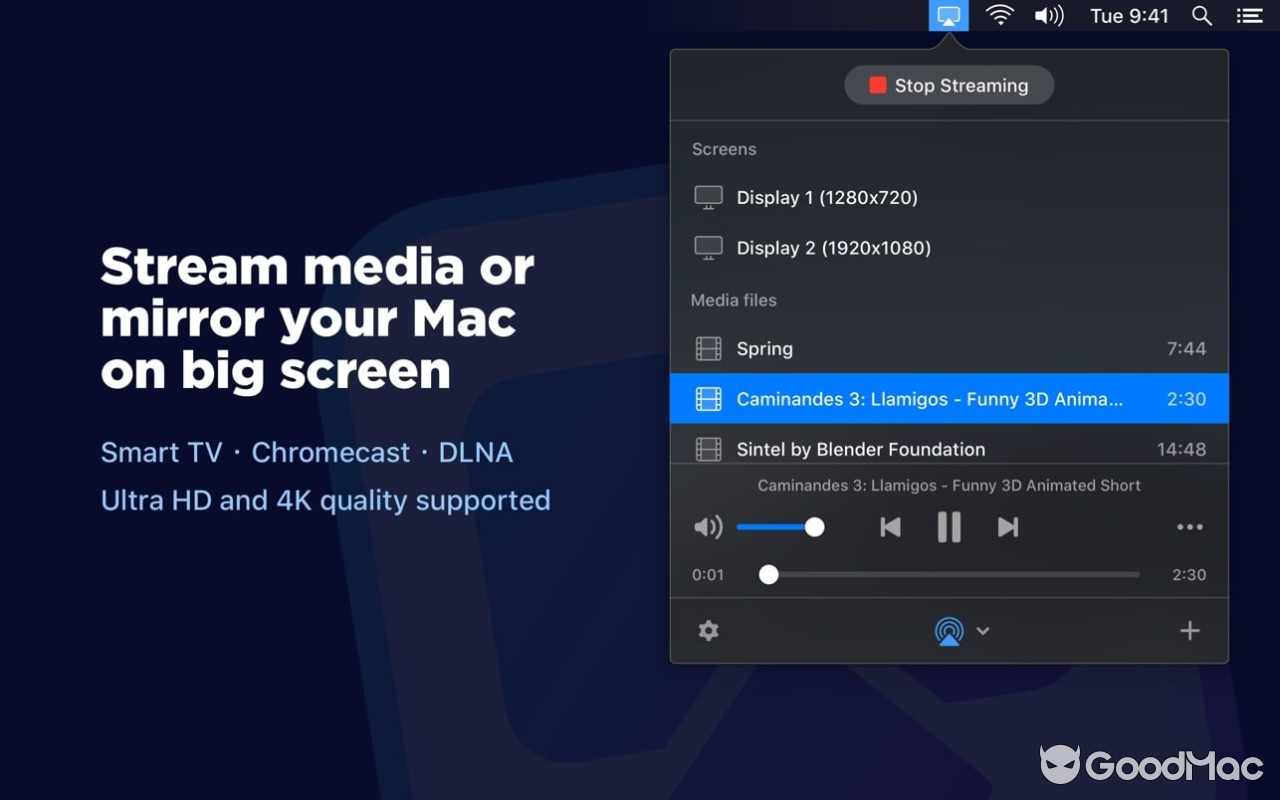Expand the streaming device selector chevron
Screen dimensions: 1280x800
coord(983,631)
